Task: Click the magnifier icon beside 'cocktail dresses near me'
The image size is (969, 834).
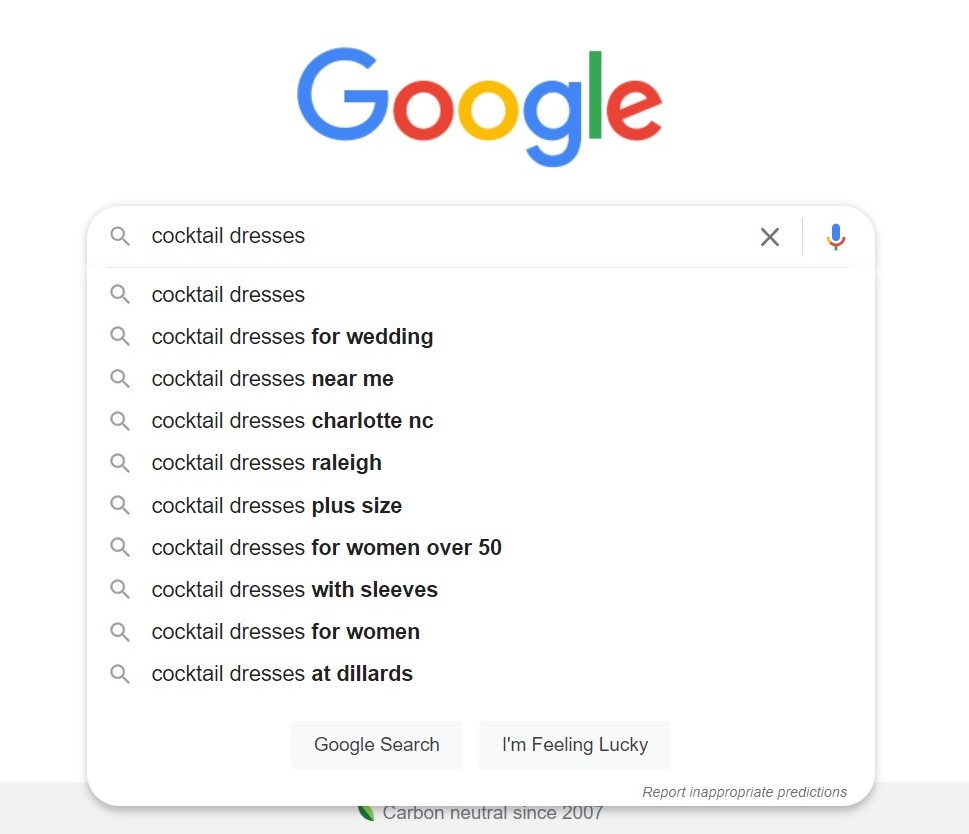Action: click(x=120, y=379)
